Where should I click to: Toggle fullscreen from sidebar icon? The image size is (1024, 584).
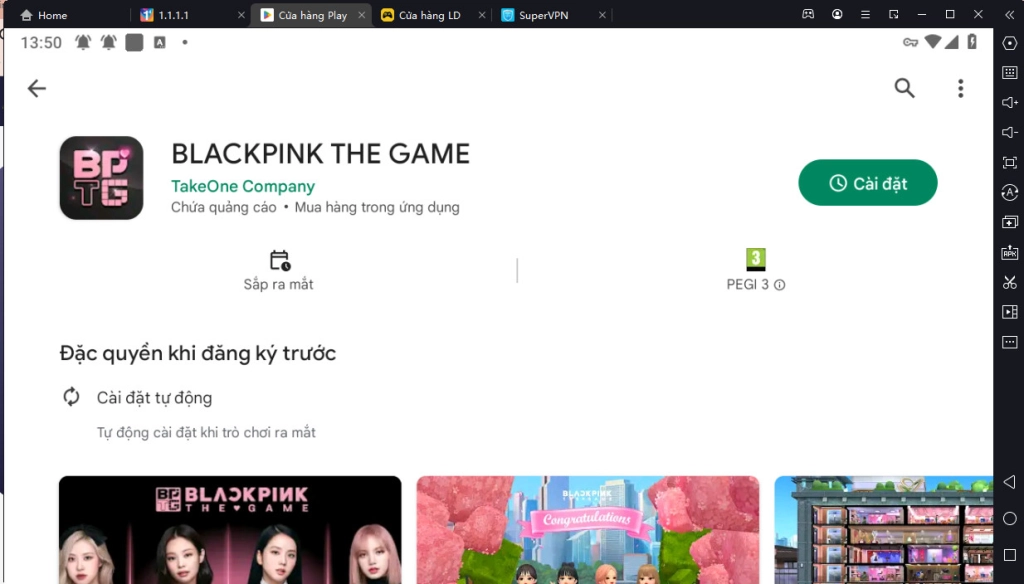(x=1010, y=163)
